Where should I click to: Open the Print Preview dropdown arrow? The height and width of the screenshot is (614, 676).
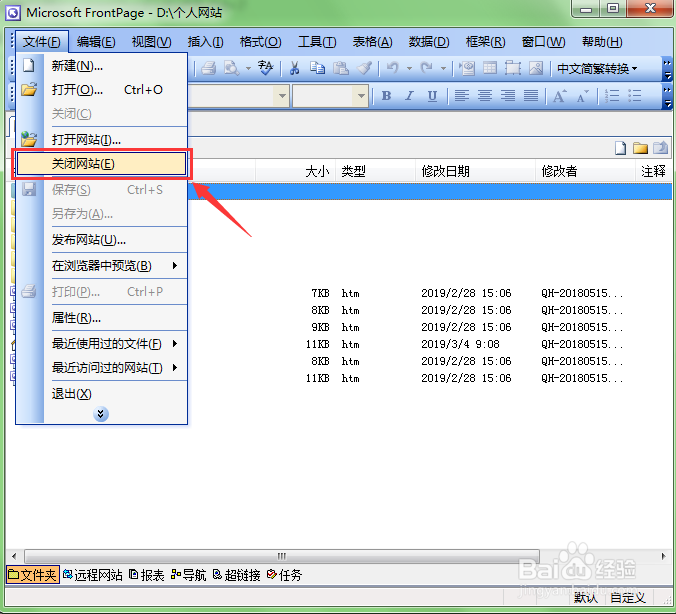tap(248, 68)
